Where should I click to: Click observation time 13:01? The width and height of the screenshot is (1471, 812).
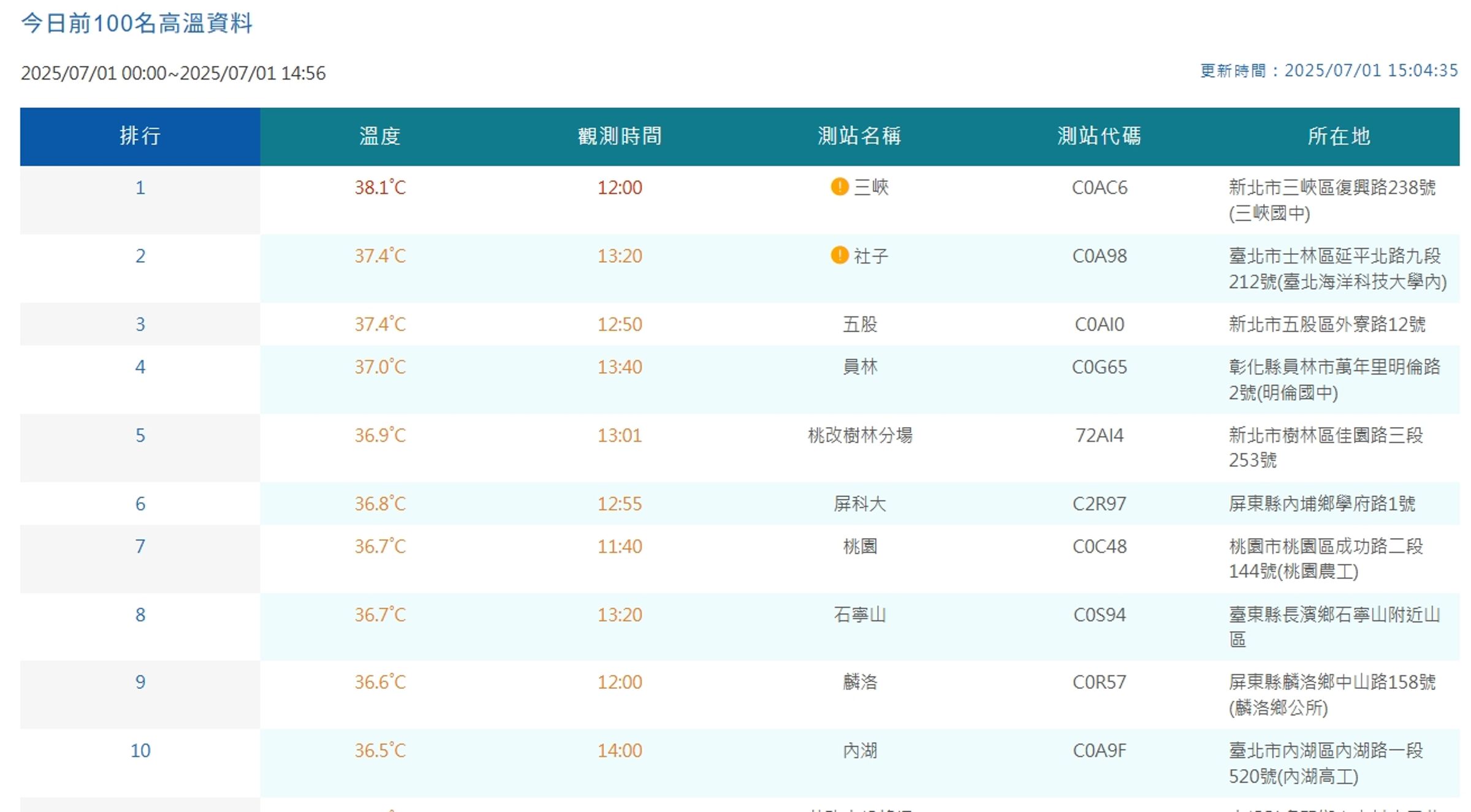pyautogui.click(x=620, y=436)
